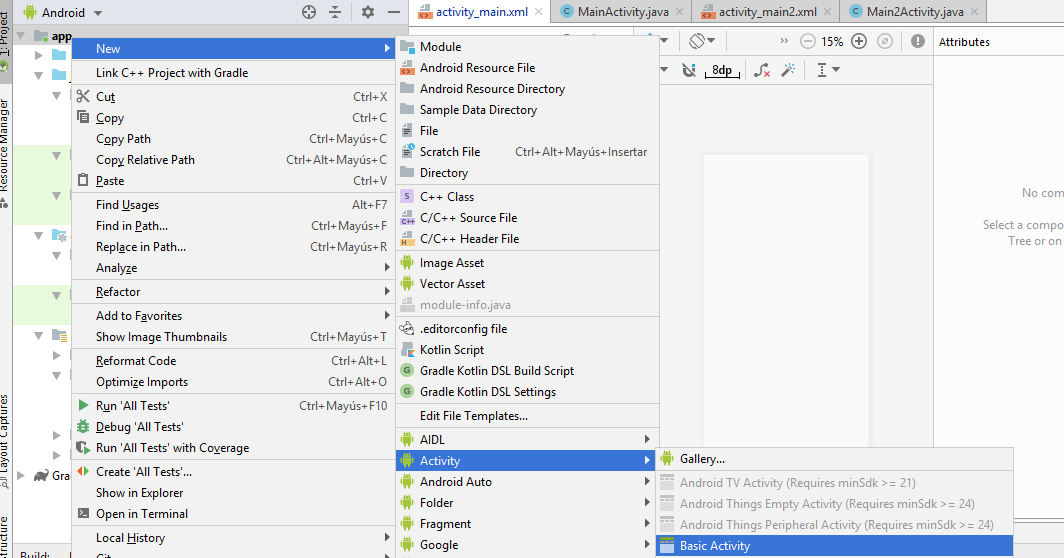
Task: Select Copy Path menu entry
Action: tap(233, 139)
